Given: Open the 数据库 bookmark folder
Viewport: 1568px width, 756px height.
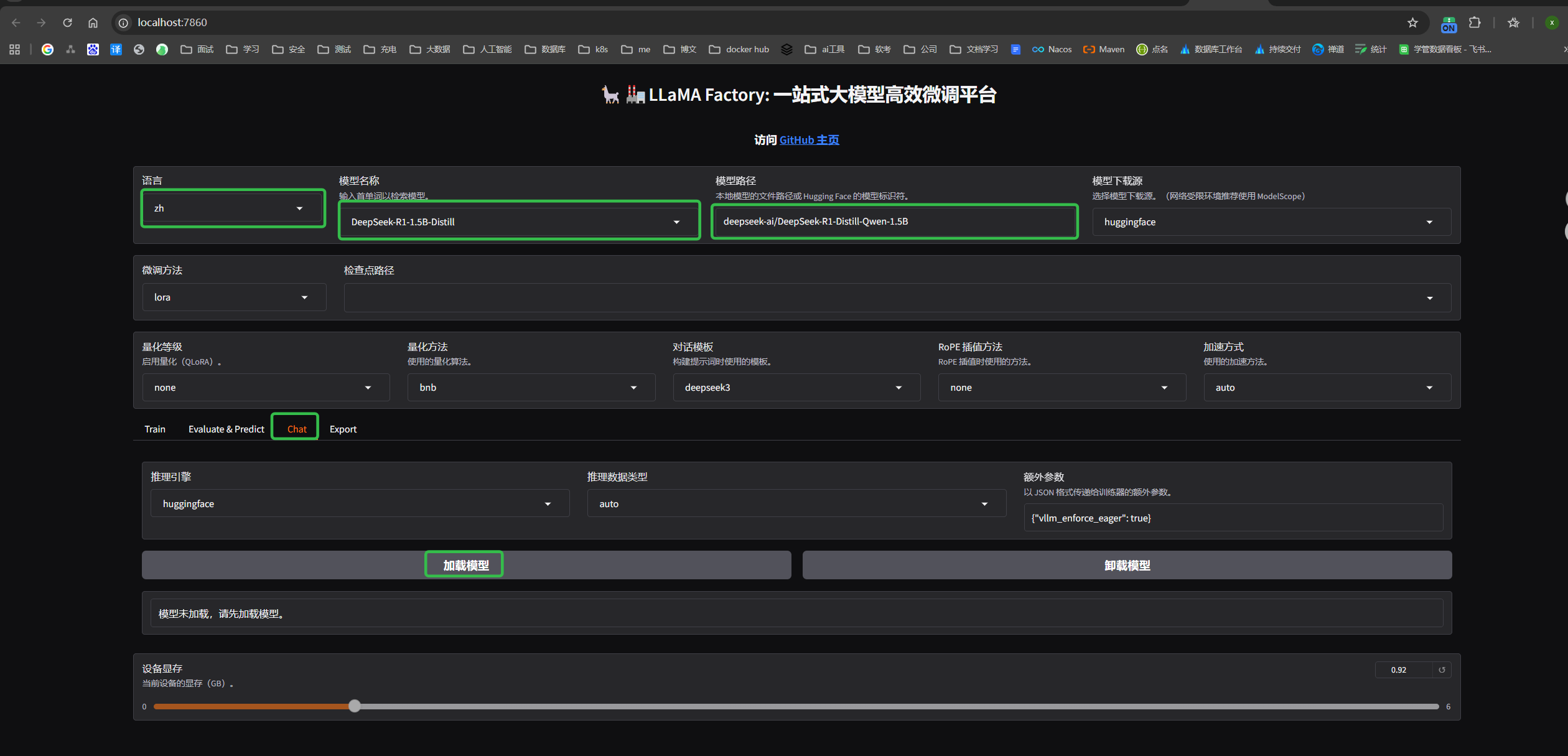Looking at the screenshot, I should click(545, 49).
